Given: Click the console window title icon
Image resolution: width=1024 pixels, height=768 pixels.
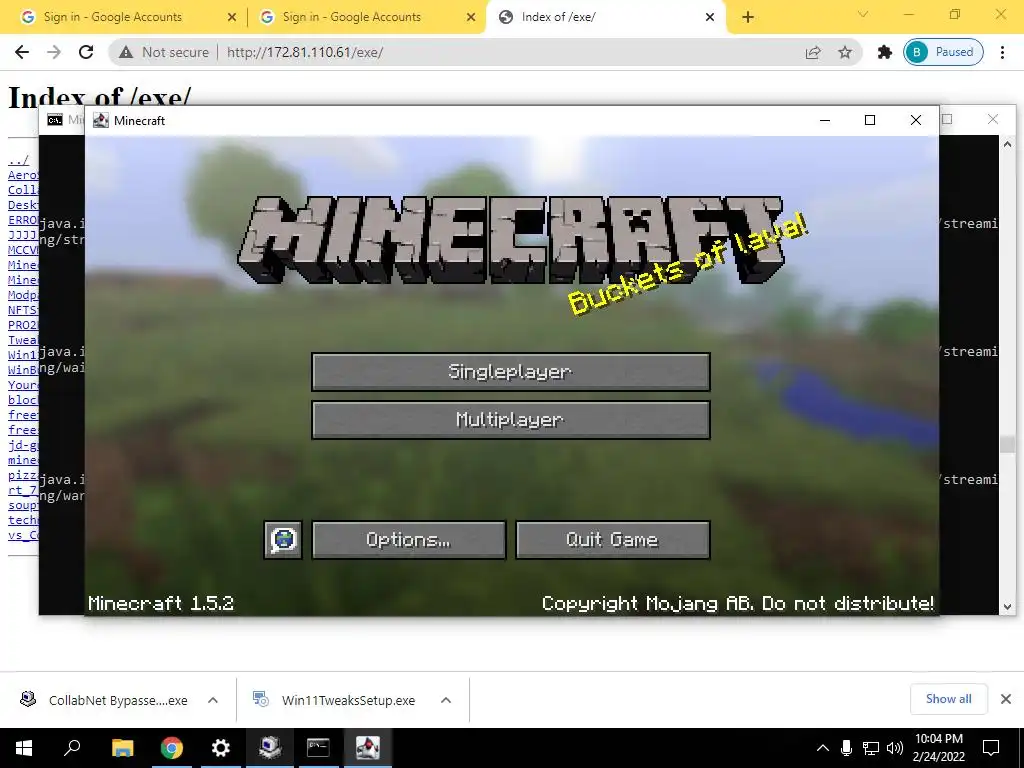Looking at the screenshot, I should [x=55, y=120].
